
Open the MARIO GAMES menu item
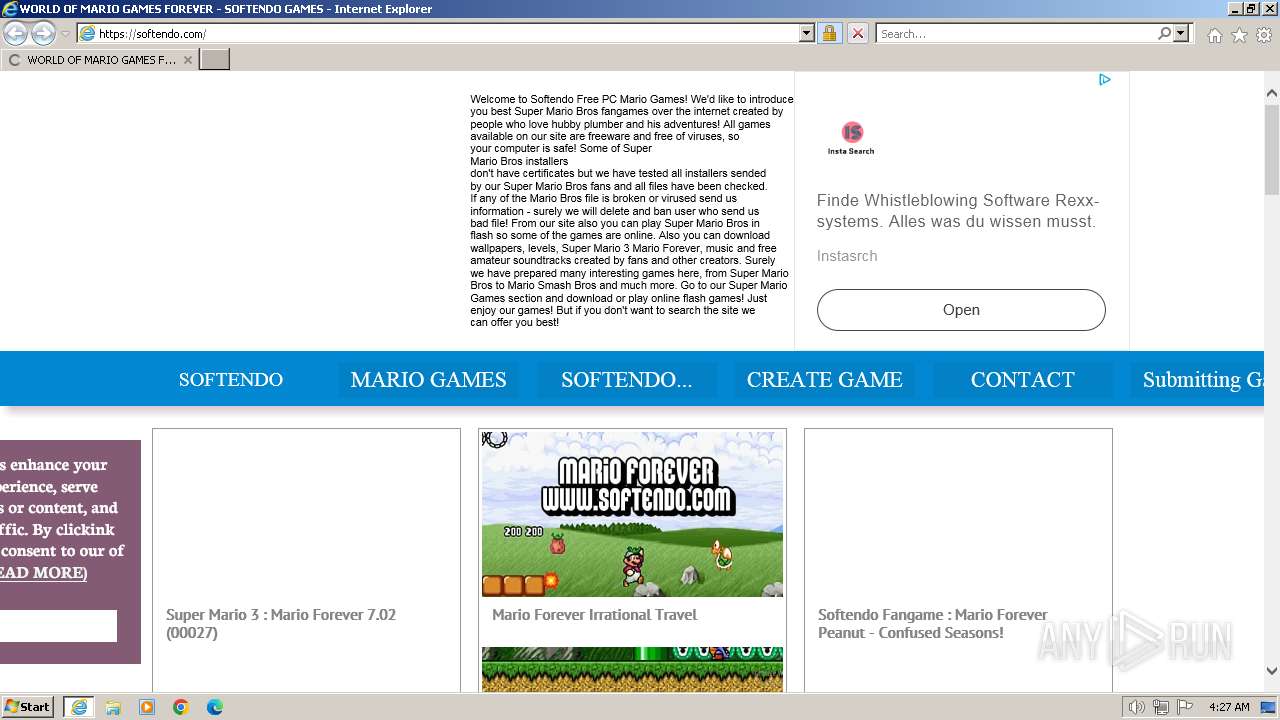428,380
